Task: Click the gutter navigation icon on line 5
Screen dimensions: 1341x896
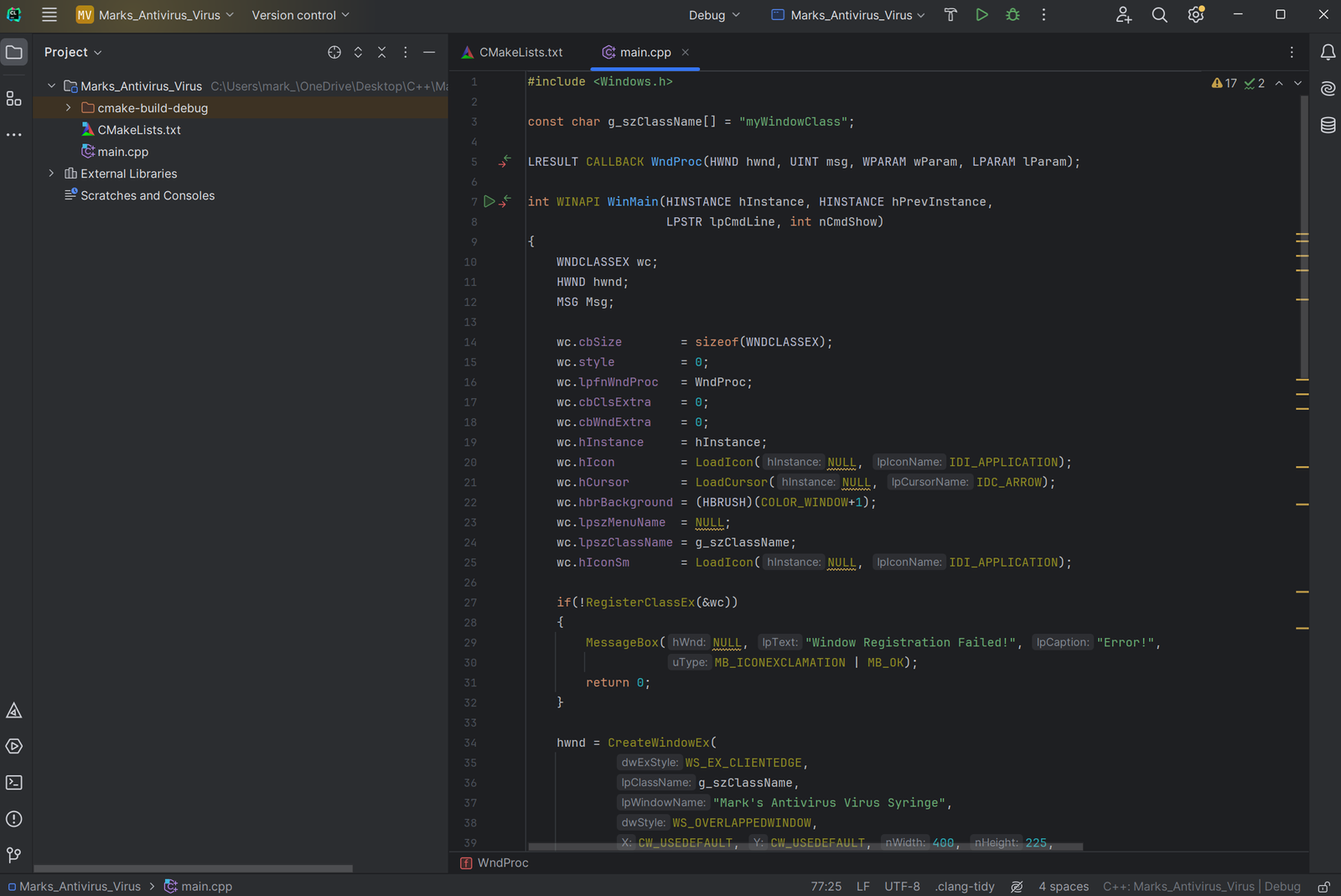Action: click(x=505, y=162)
